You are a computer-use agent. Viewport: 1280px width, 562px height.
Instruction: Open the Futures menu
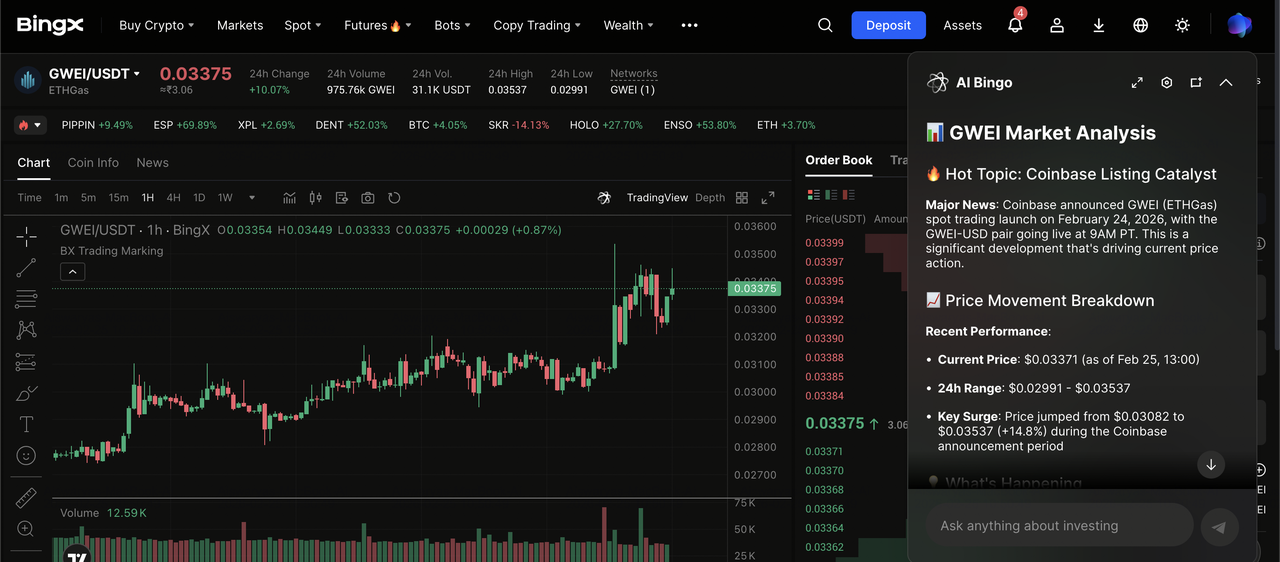coord(377,25)
